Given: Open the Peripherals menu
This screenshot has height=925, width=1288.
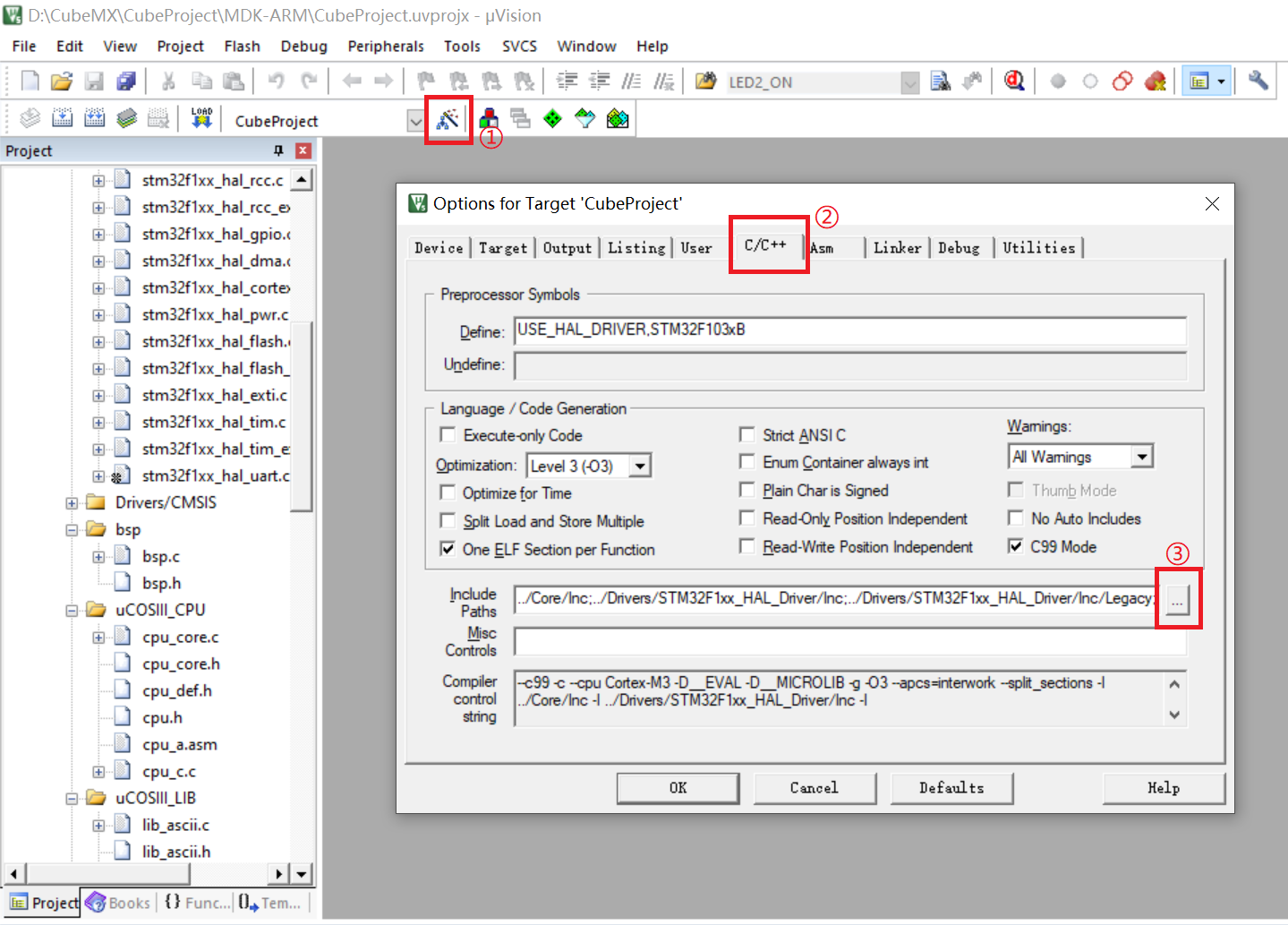Looking at the screenshot, I should pos(386,47).
